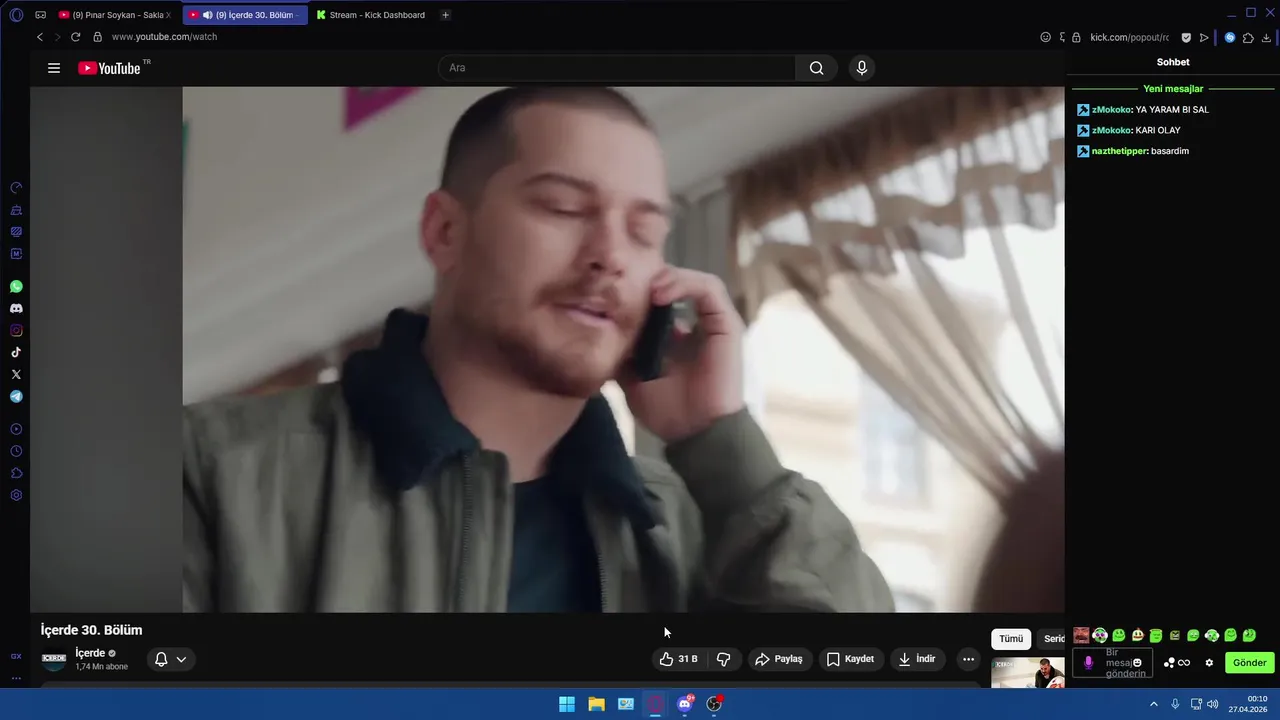Open WhatsApp in the Opera sidebar
The height and width of the screenshot is (720, 1280).
click(x=16, y=287)
